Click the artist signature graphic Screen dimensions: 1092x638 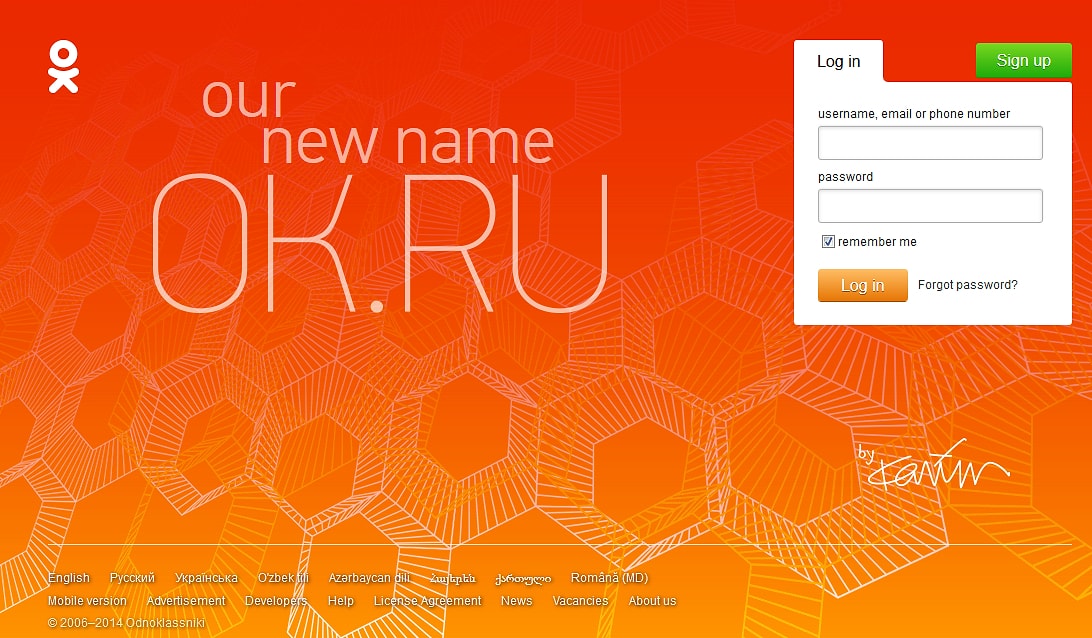pyautogui.click(x=933, y=465)
